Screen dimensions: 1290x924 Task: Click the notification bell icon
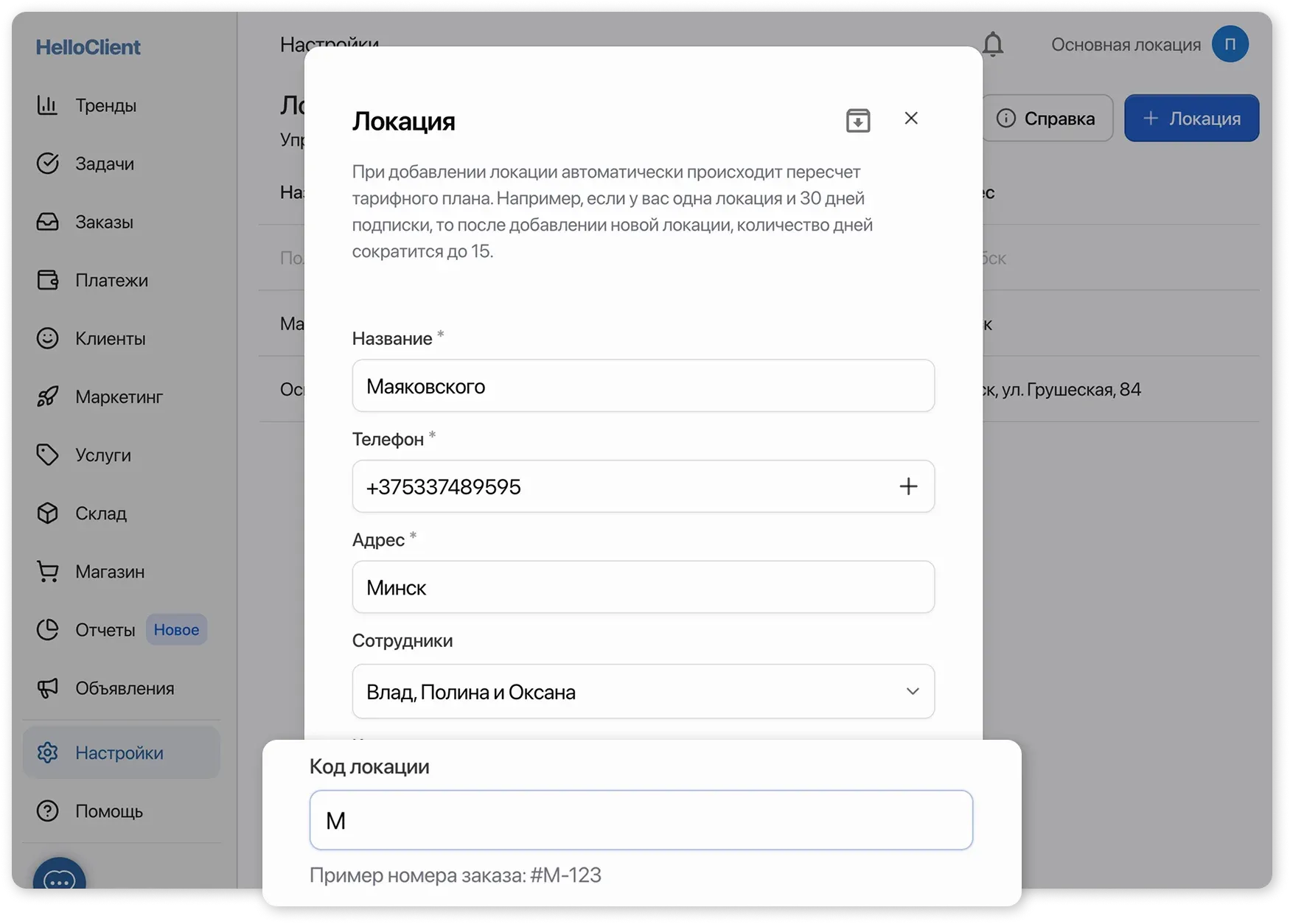coord(993,45)
